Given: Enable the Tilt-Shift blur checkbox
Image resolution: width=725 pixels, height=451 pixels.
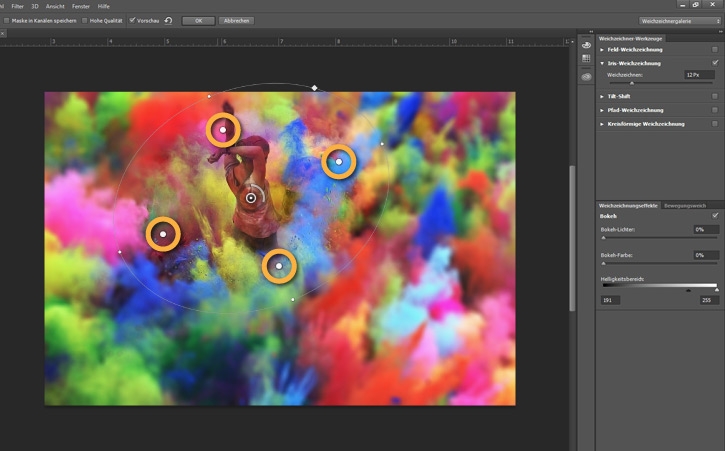Looking at the screenshot, I should (715, 96).
